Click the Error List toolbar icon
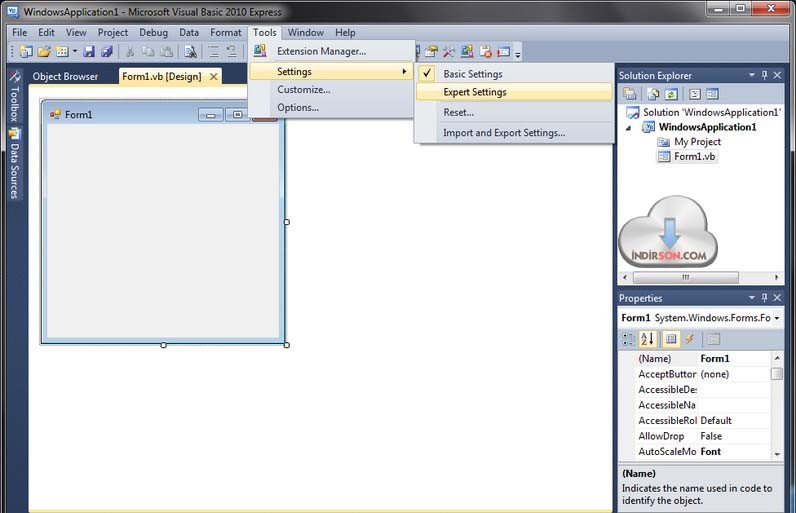Viewport: 796px width, 513px height. click(x=485, y=51)
